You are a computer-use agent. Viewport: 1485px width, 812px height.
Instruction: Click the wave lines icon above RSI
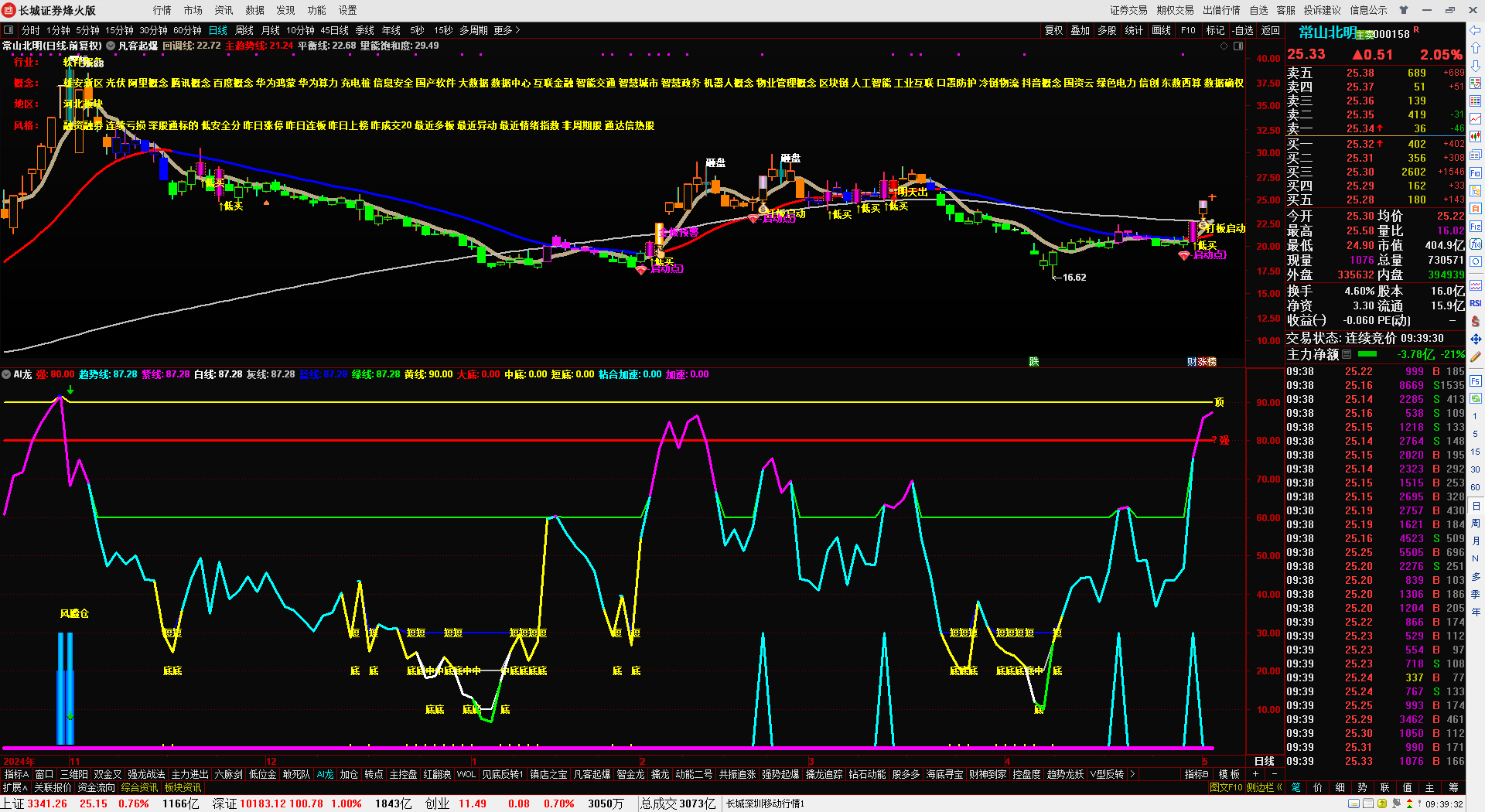[1476, 285]
